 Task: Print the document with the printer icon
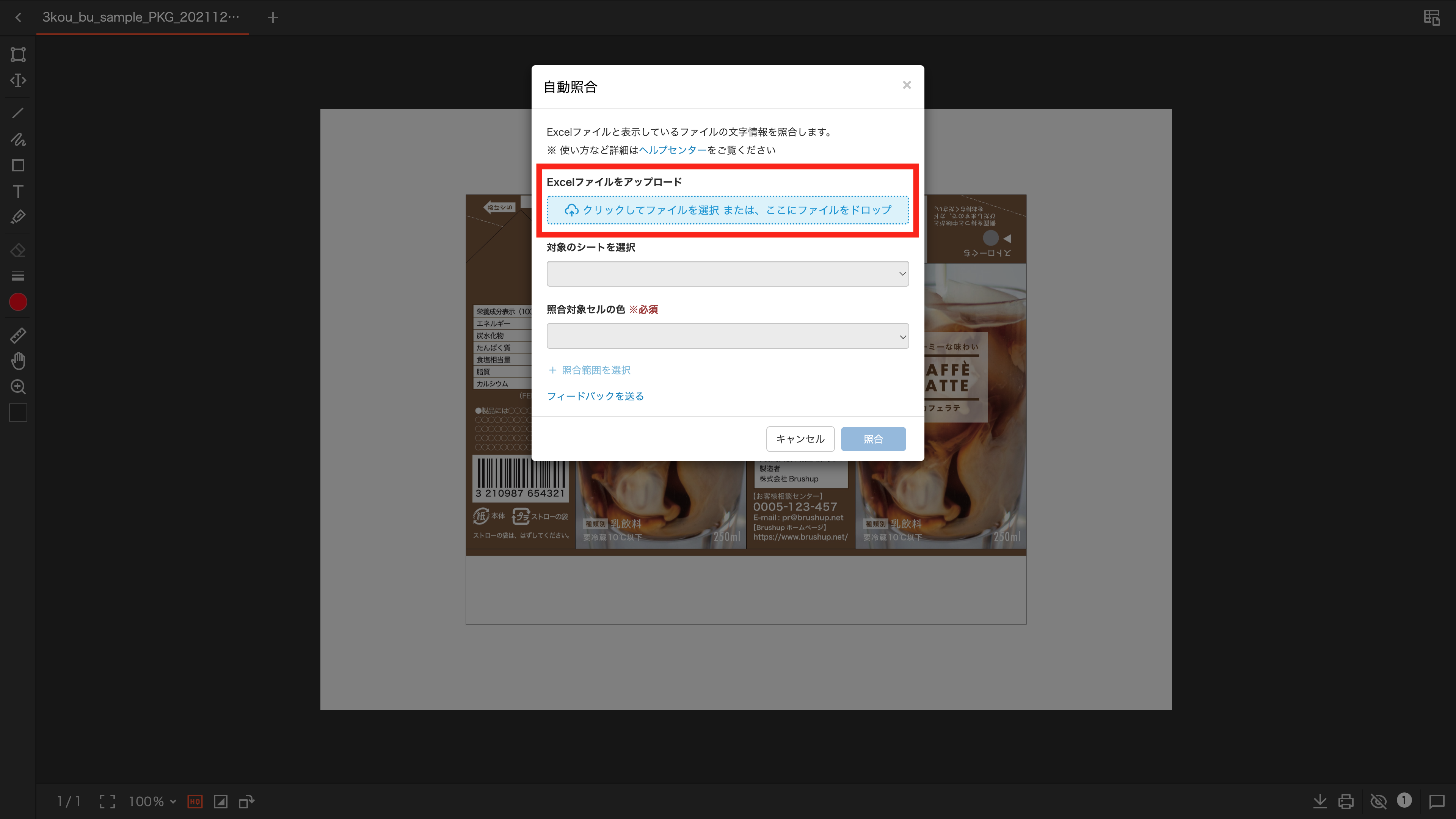pos(1346,802)
